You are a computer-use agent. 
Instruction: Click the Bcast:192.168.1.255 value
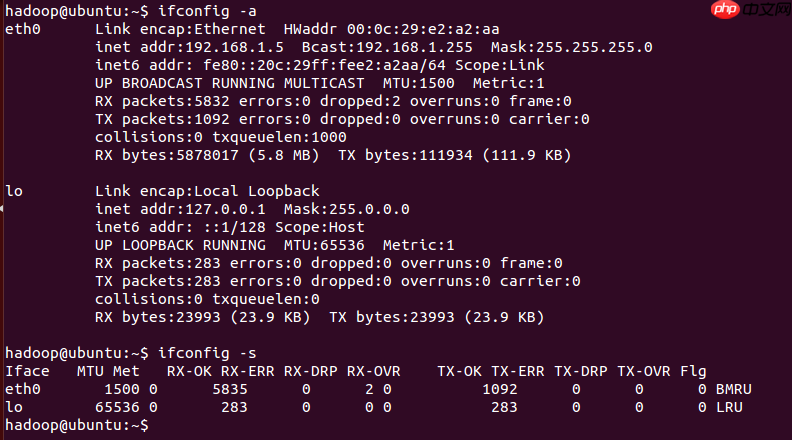[387, 47]
